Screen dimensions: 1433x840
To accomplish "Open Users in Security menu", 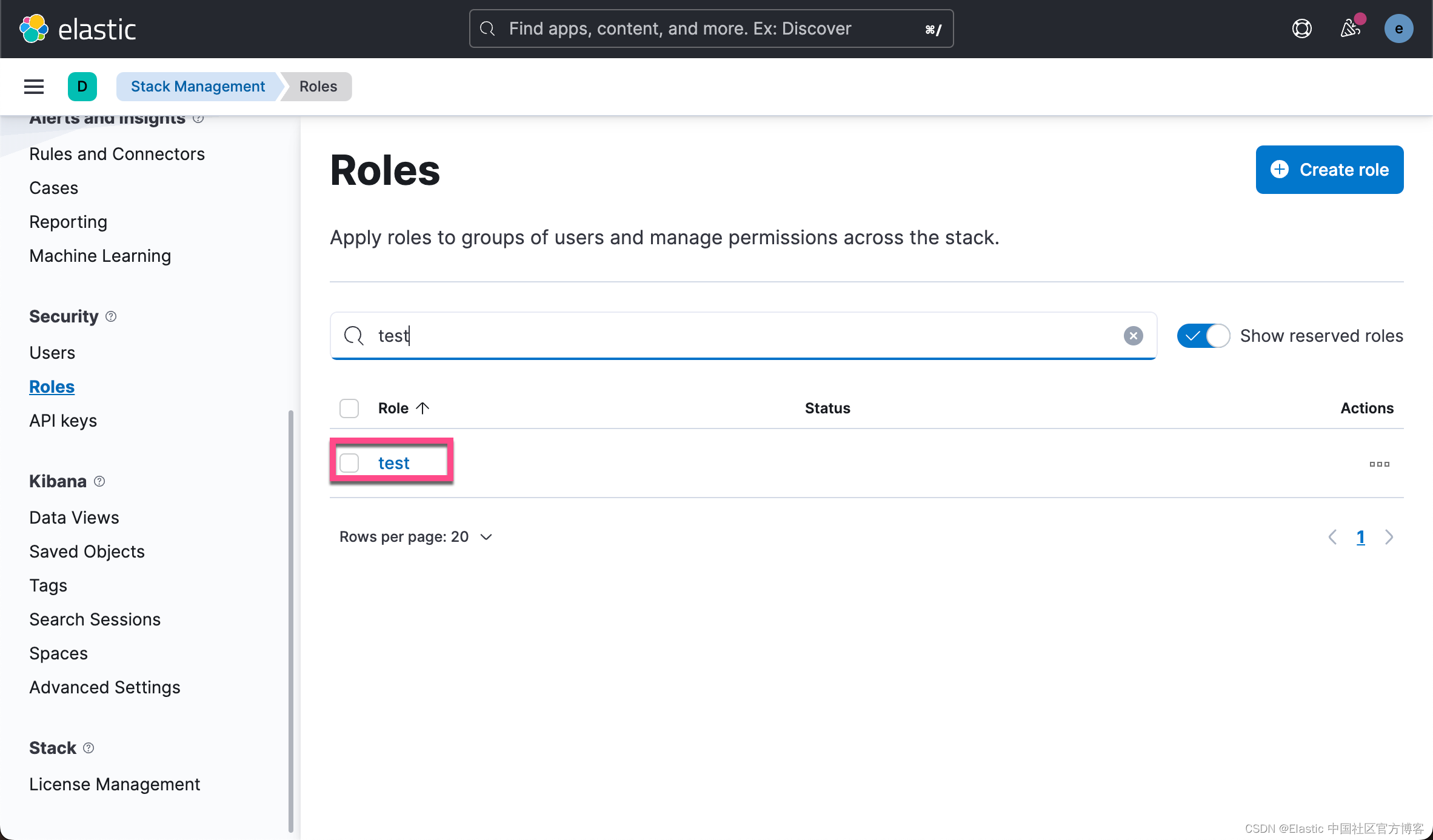I will coord(52,353).
